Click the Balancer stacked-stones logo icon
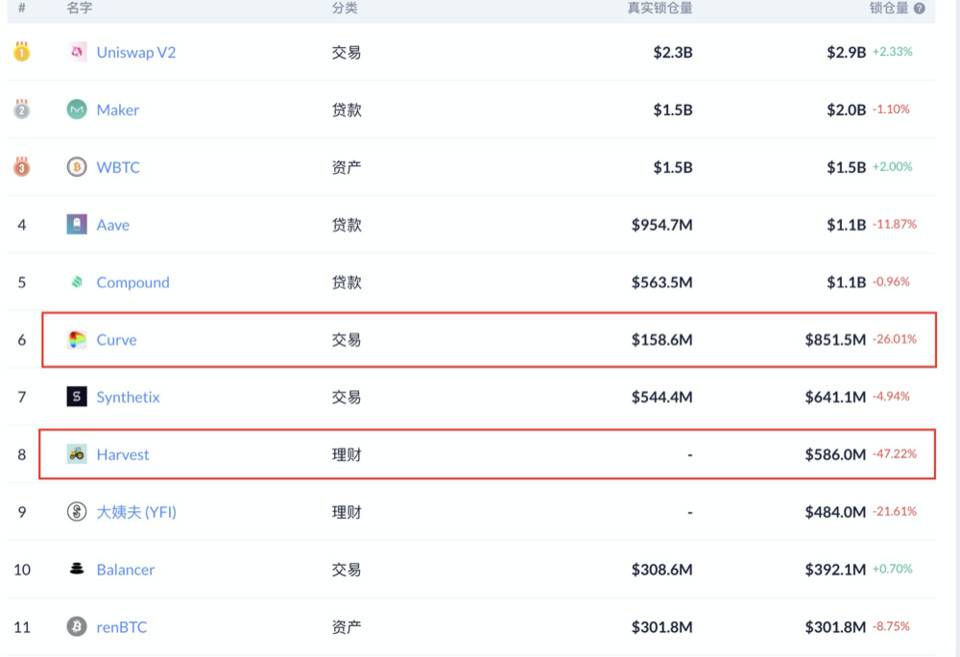The width and height of the screenshot is (960, 657). [77, 569]
